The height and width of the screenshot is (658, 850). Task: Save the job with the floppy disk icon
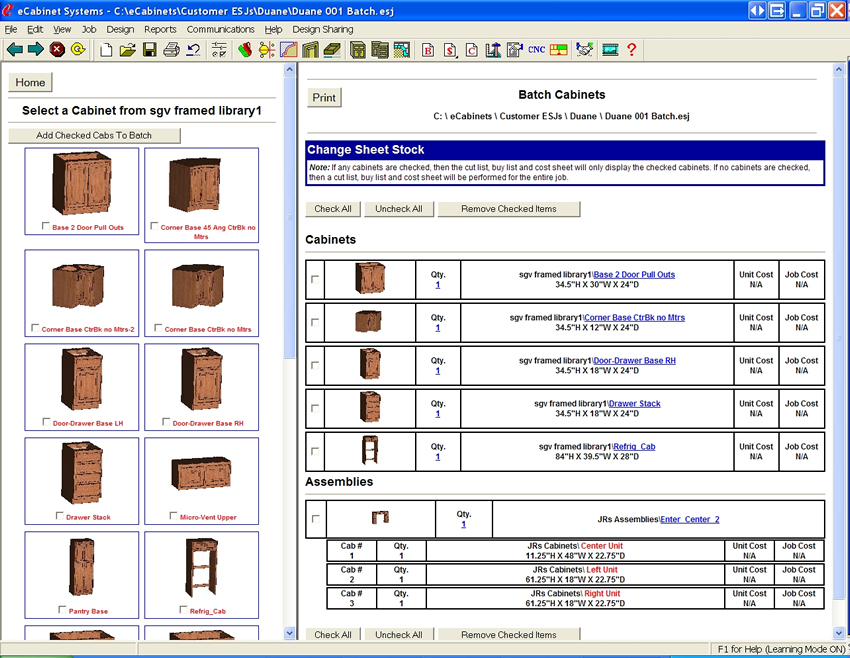pyautogui.click(x=150, y=50)
